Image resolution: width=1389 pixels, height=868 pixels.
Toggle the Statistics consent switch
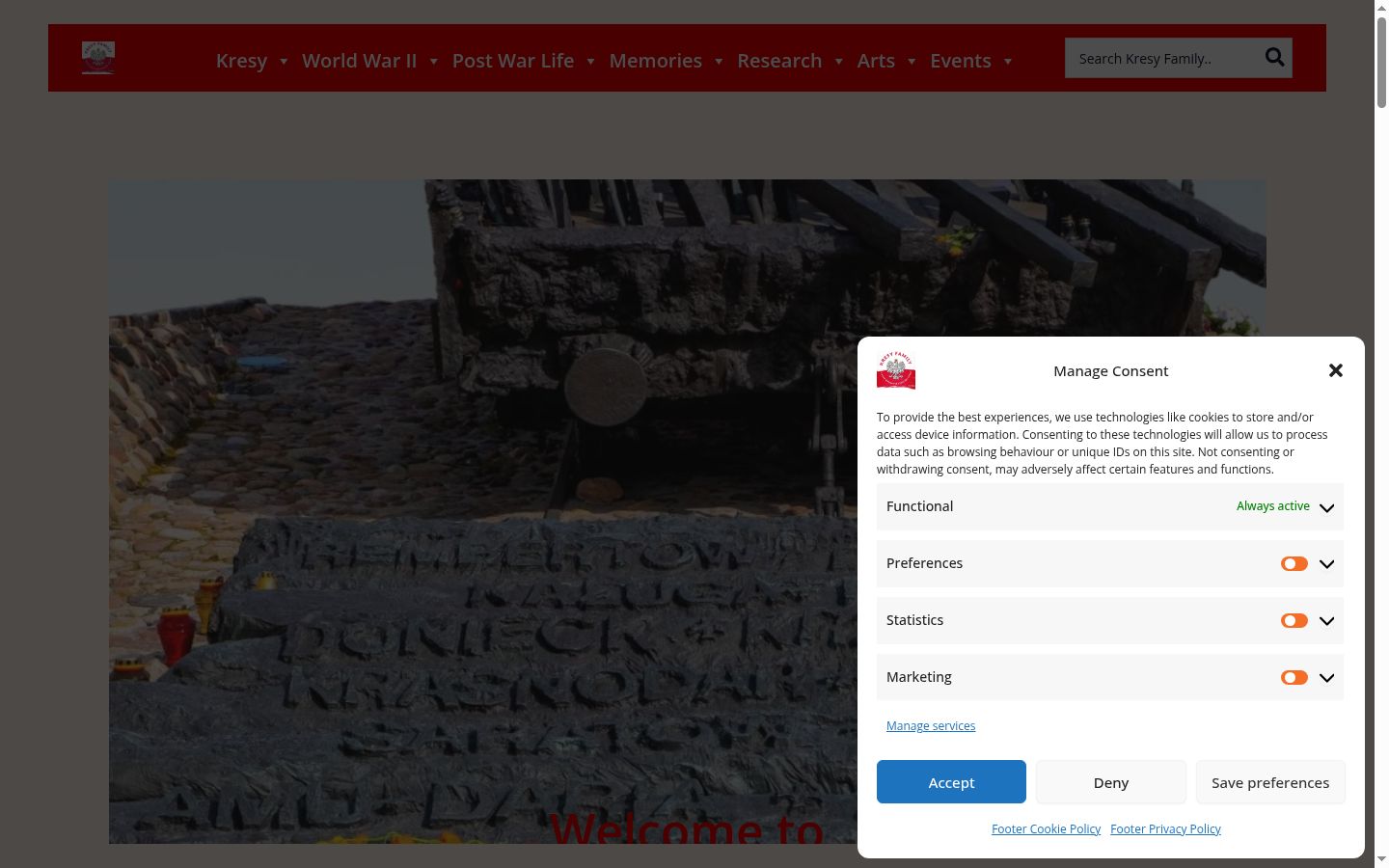[x=1294, y=621]
